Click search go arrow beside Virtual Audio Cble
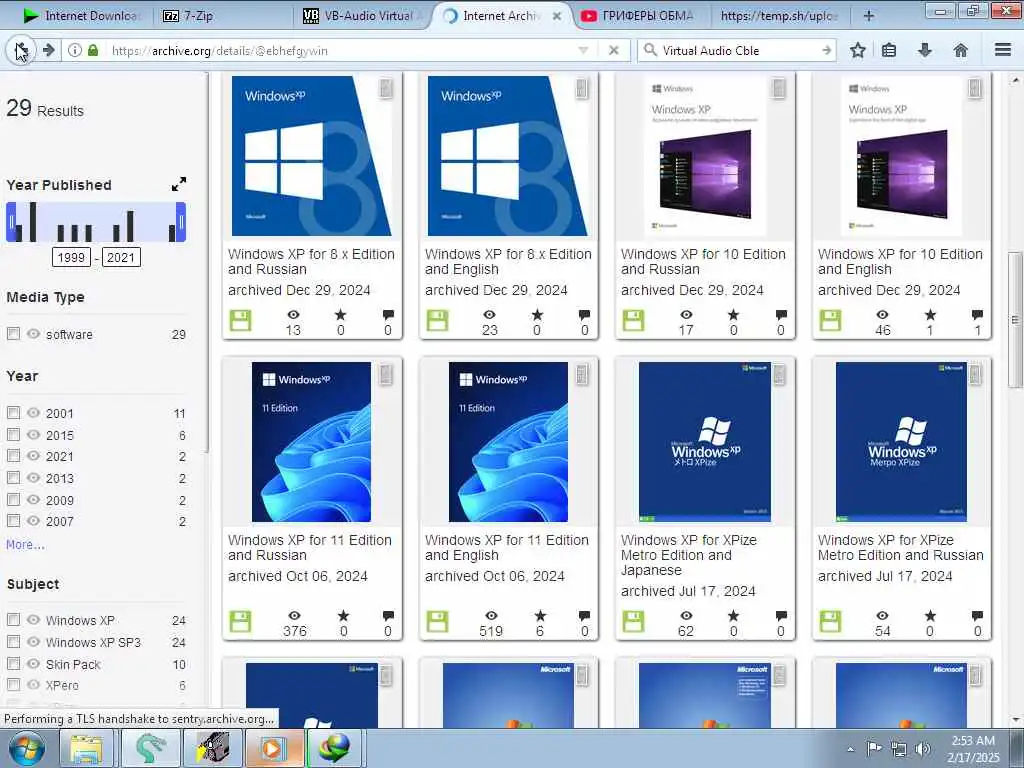The image size is (1024, 768). point(827,50)
